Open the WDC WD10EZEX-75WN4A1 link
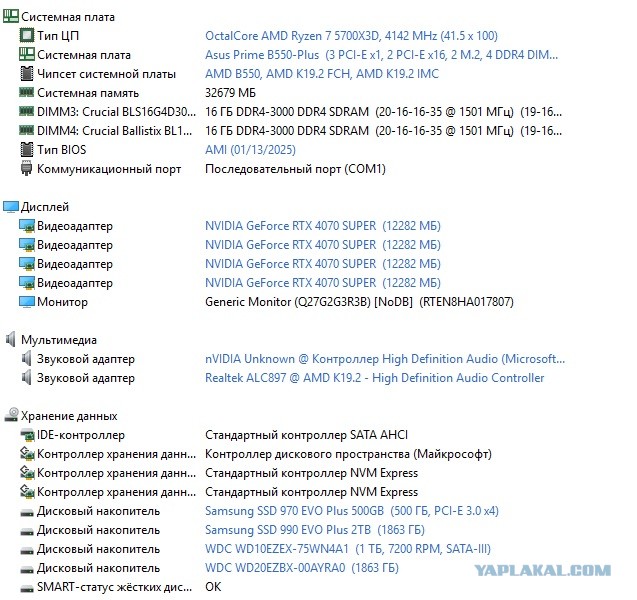The image size is (637, 600). point(348,549)
